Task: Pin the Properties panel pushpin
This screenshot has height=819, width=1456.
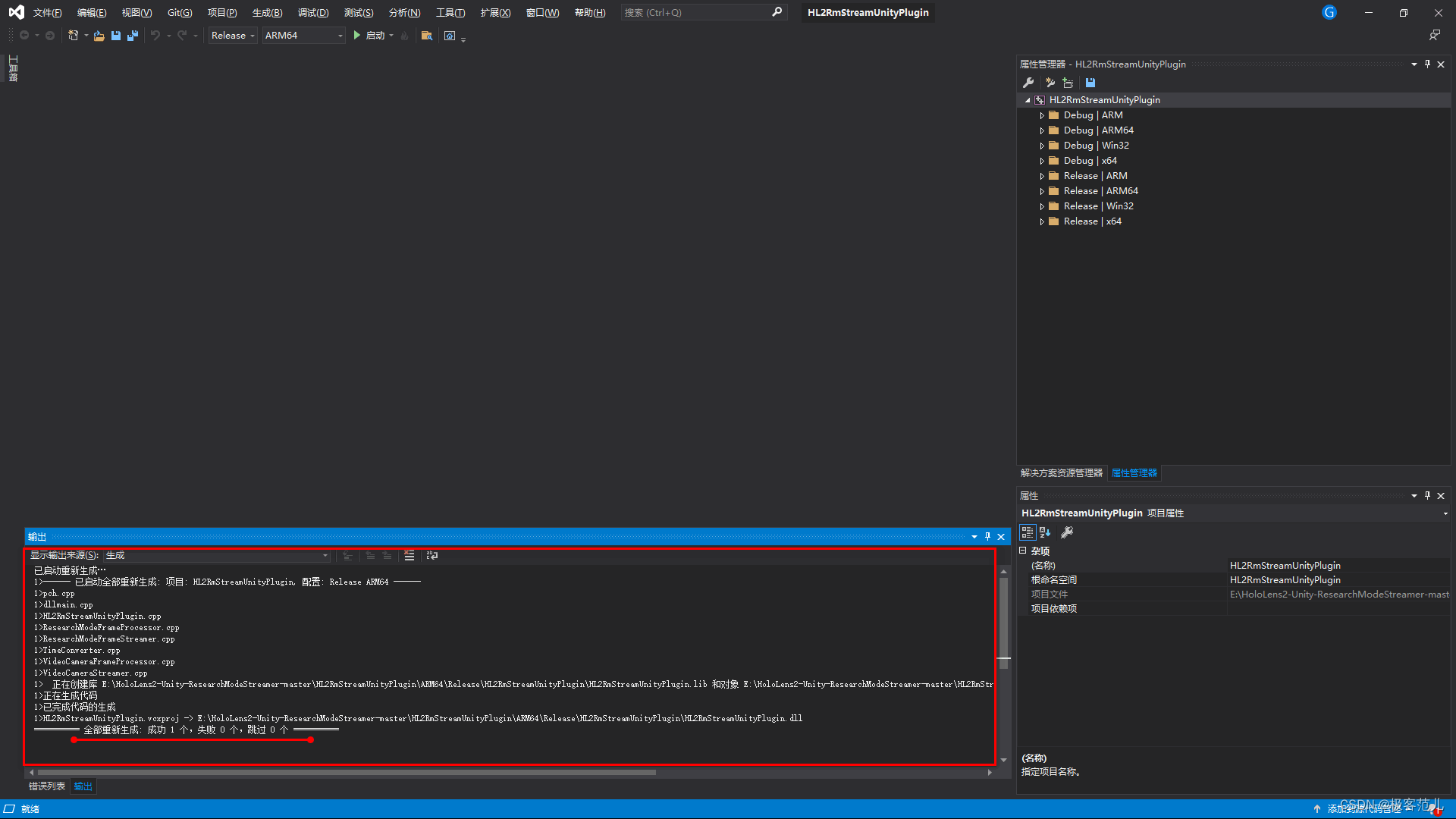Action: (1427, 496)
